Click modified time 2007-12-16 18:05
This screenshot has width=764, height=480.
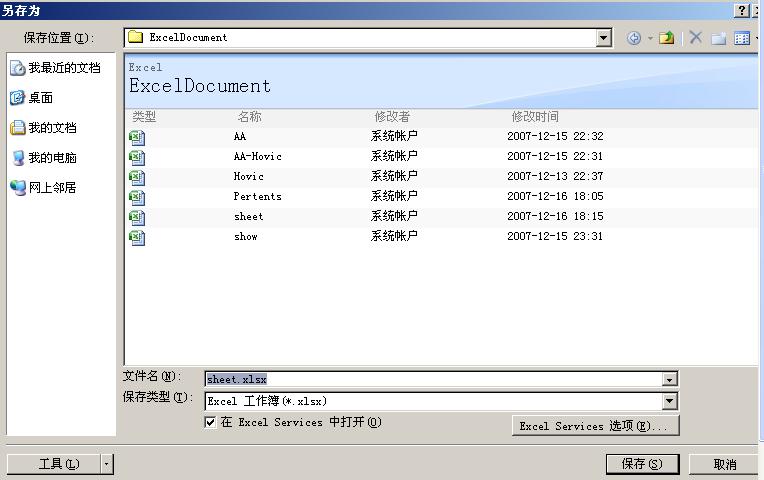tap(555, 196)
